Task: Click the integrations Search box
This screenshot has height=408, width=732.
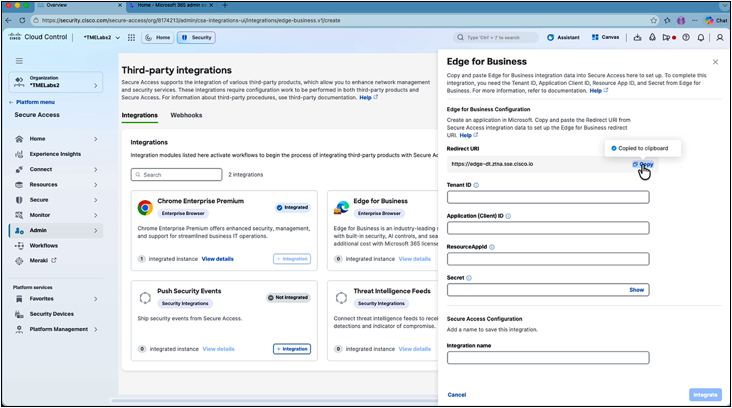Action: point(176,175)
